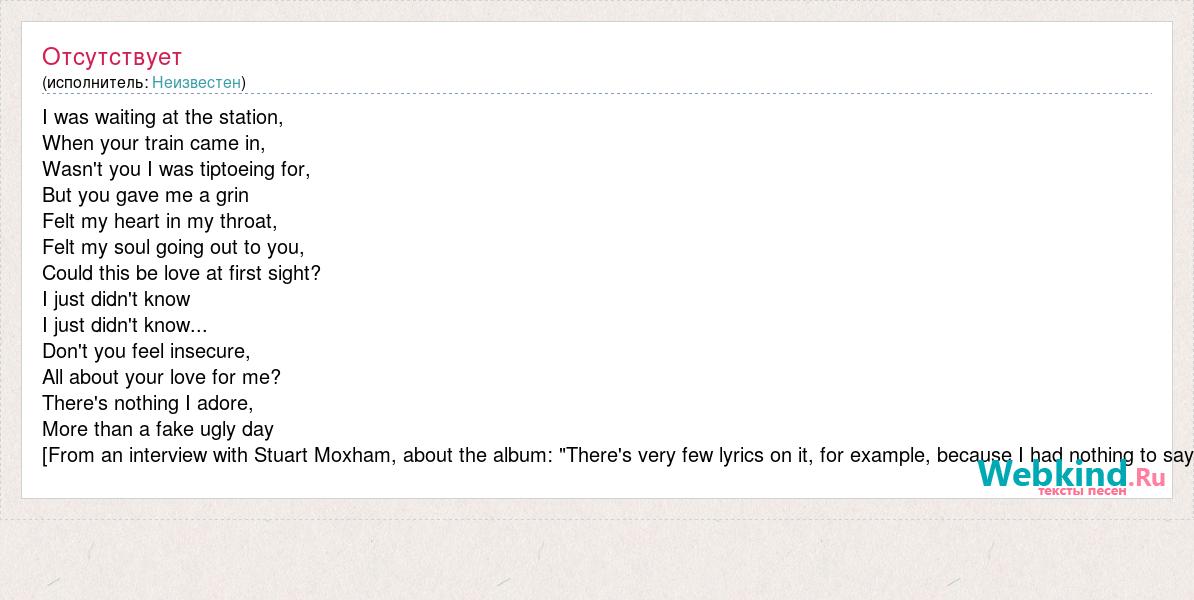Click 'I just didn't know...' line with ellipsis

tap(125, 325)
